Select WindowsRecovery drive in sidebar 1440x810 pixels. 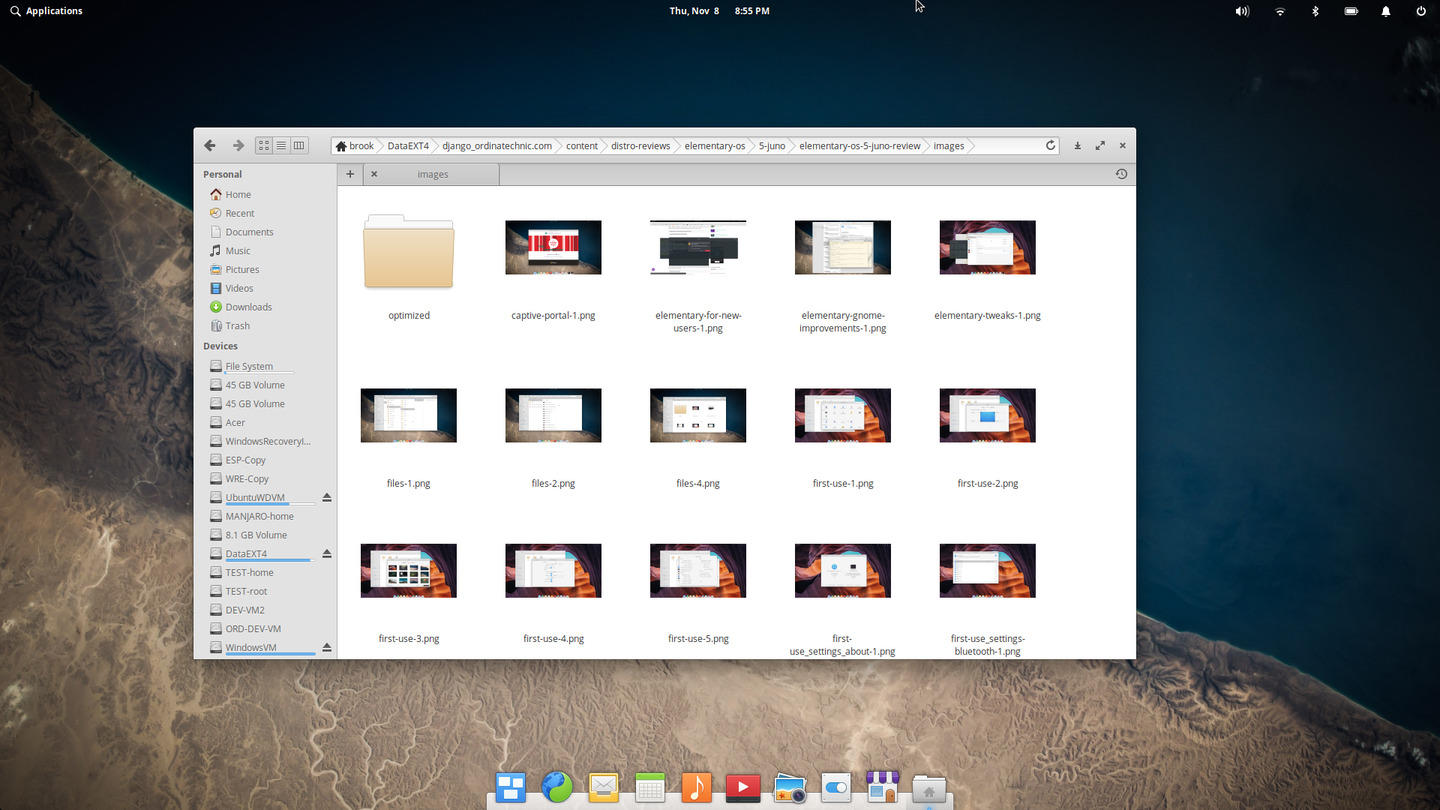click(x=266, y=441)
